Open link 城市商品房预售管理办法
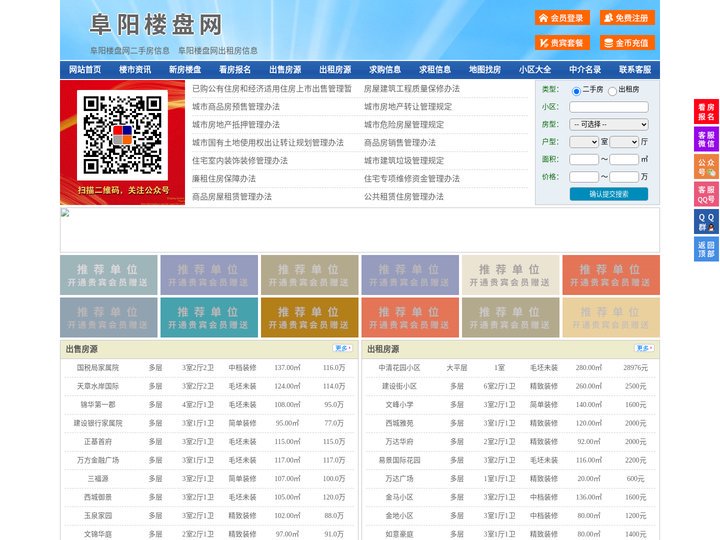 [236, 107]
